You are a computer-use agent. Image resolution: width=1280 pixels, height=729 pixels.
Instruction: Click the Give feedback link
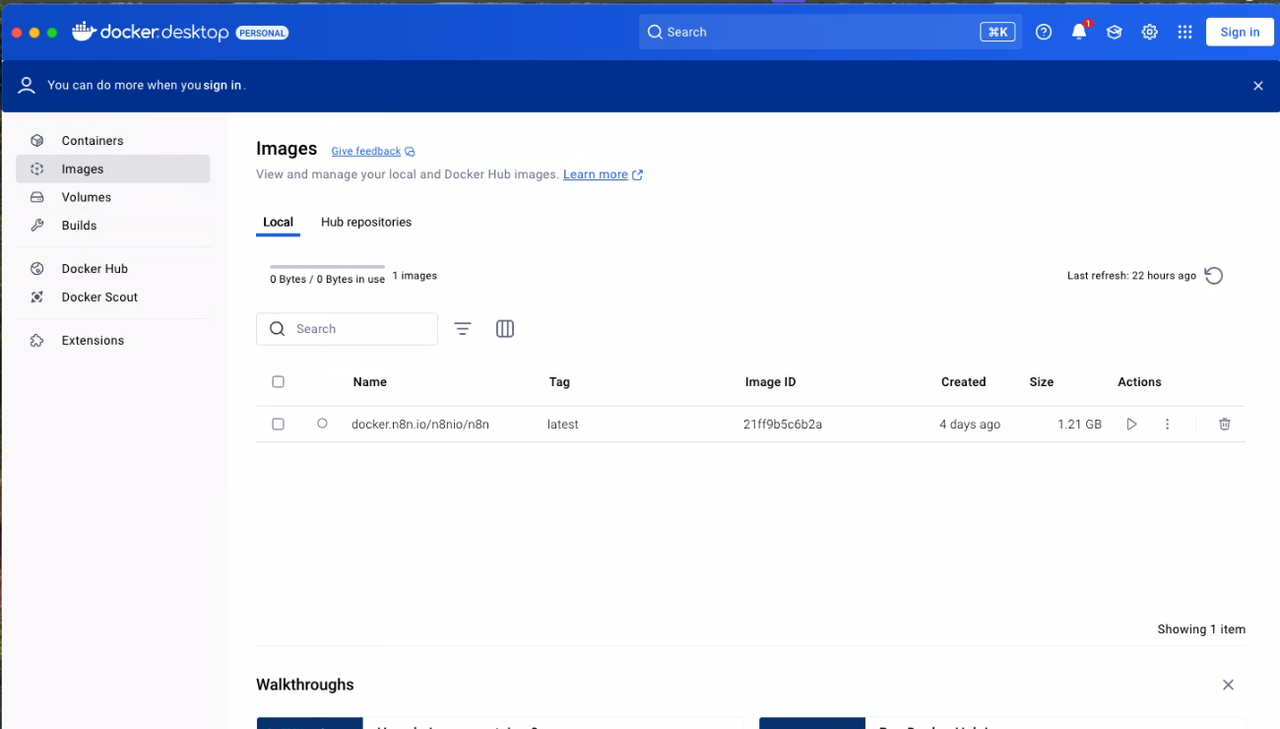tap(366, 151)
